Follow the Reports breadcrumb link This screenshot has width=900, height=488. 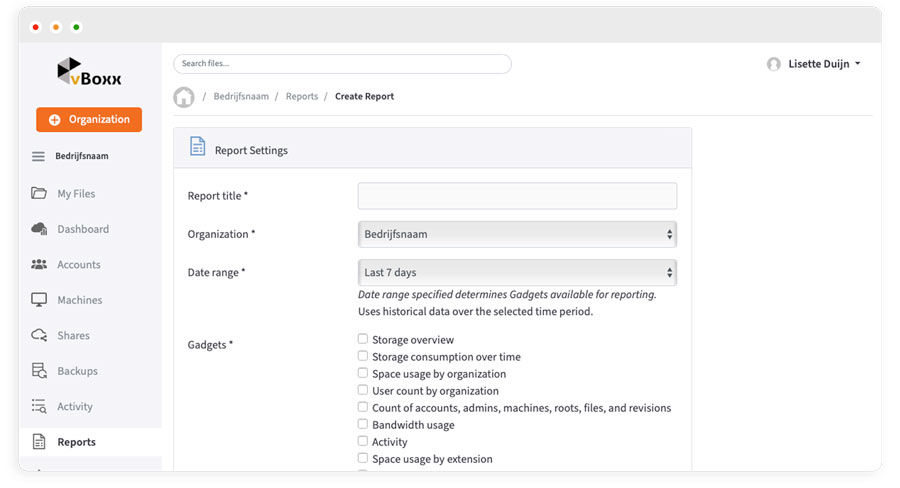301,97
